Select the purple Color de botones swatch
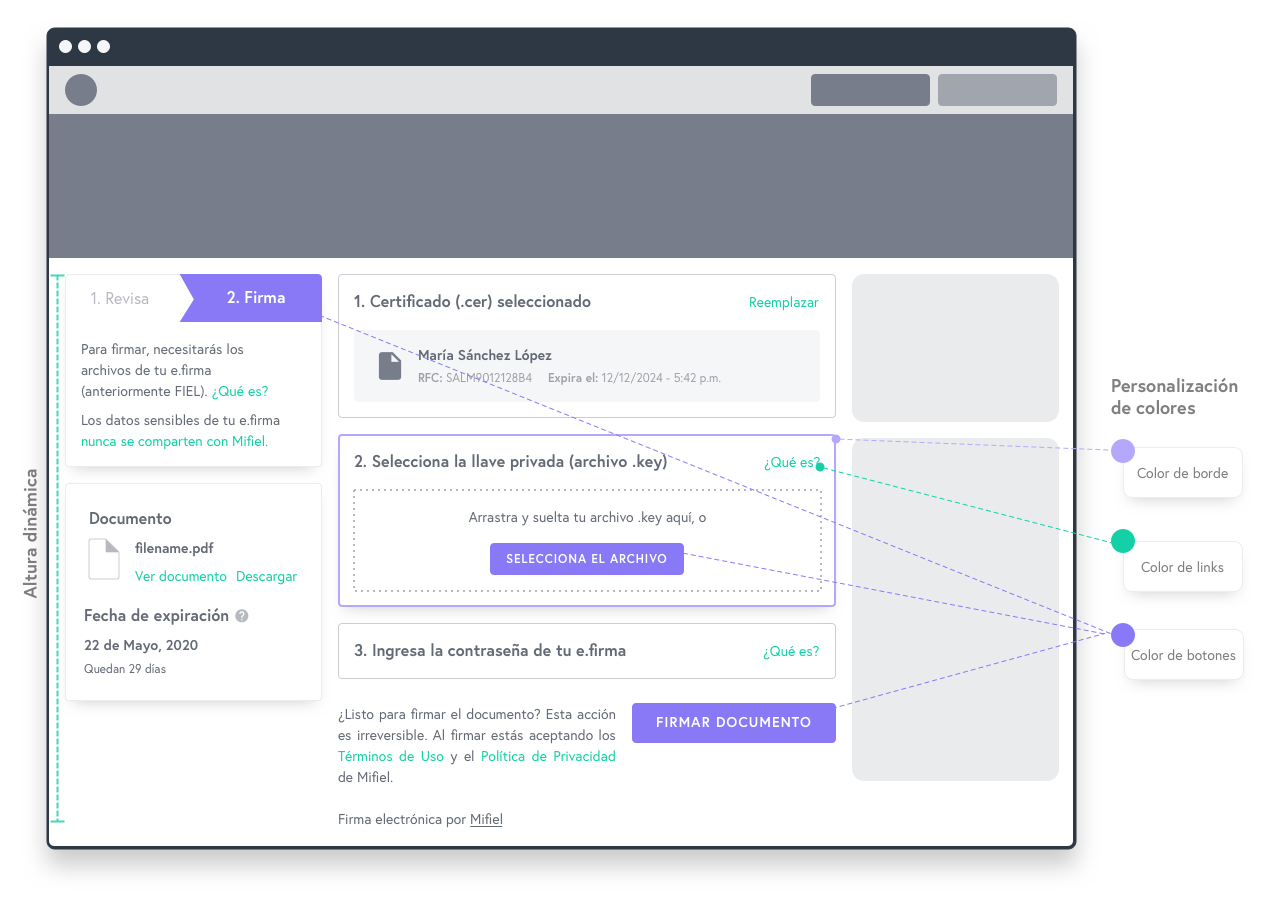 (1122, 634)
